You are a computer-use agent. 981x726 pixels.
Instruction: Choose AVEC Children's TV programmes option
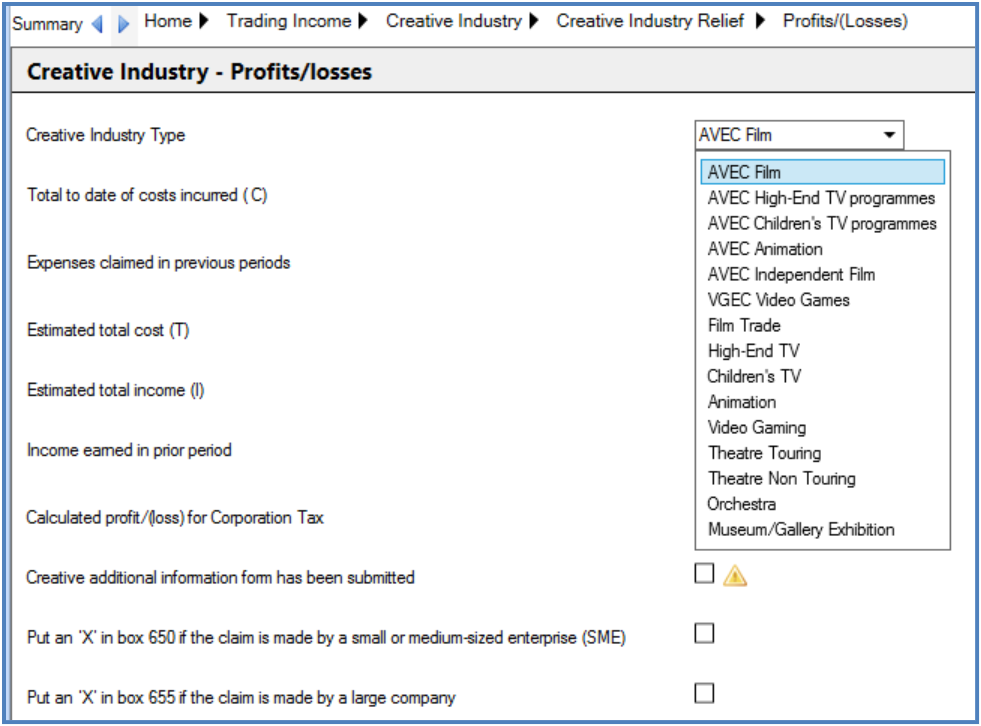point(822,223)
